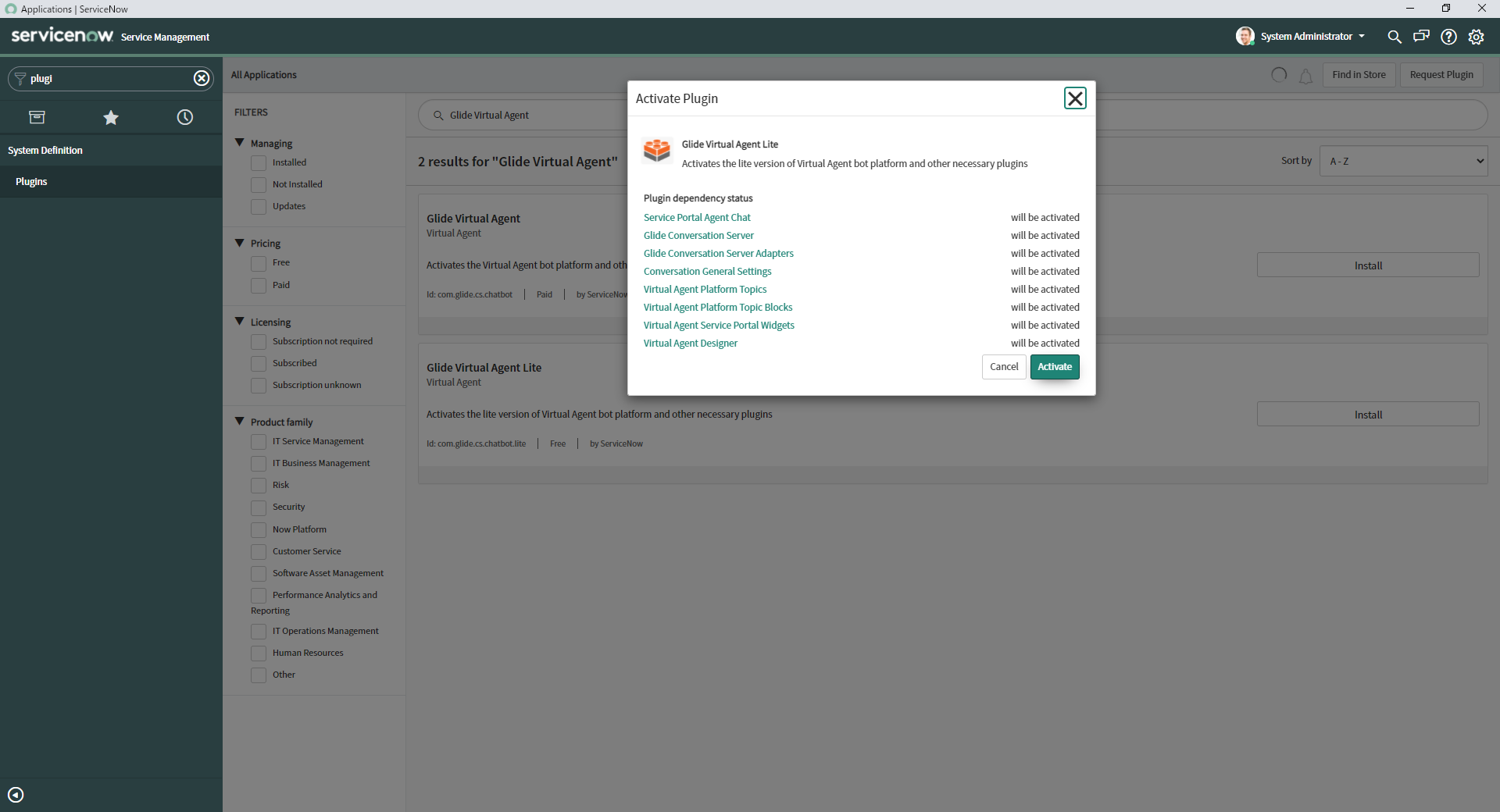The width and height of the screenshot is (1500, 812).
Task: Check the Now Platform filter
Action: (x=259, y=530)
